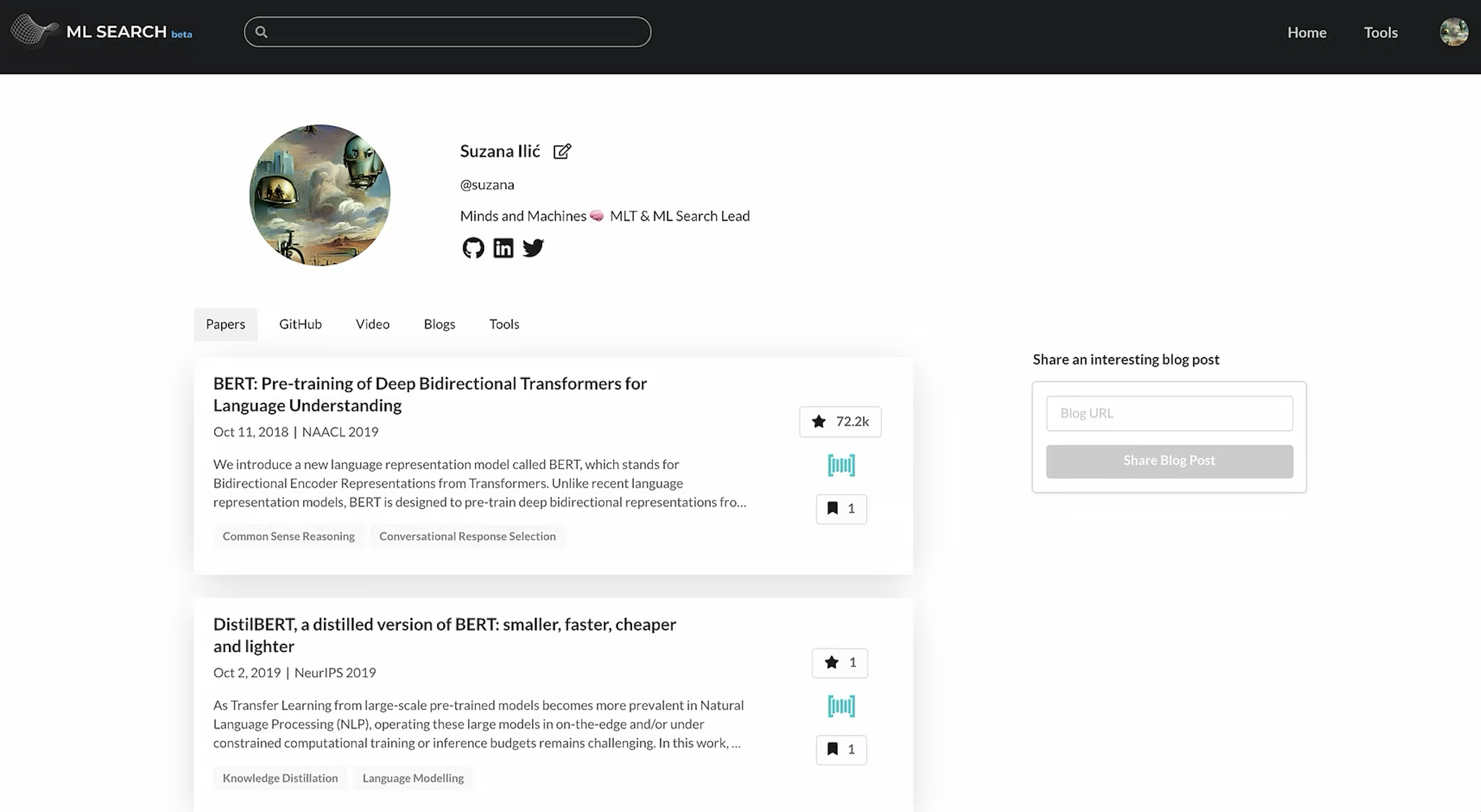Click the teal reader icon on DistilBERT paper

(841, 706)
